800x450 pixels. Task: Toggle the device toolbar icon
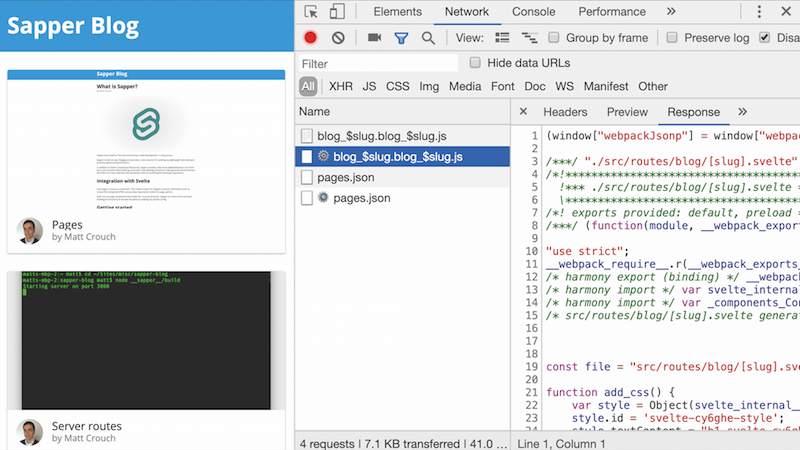337,11
